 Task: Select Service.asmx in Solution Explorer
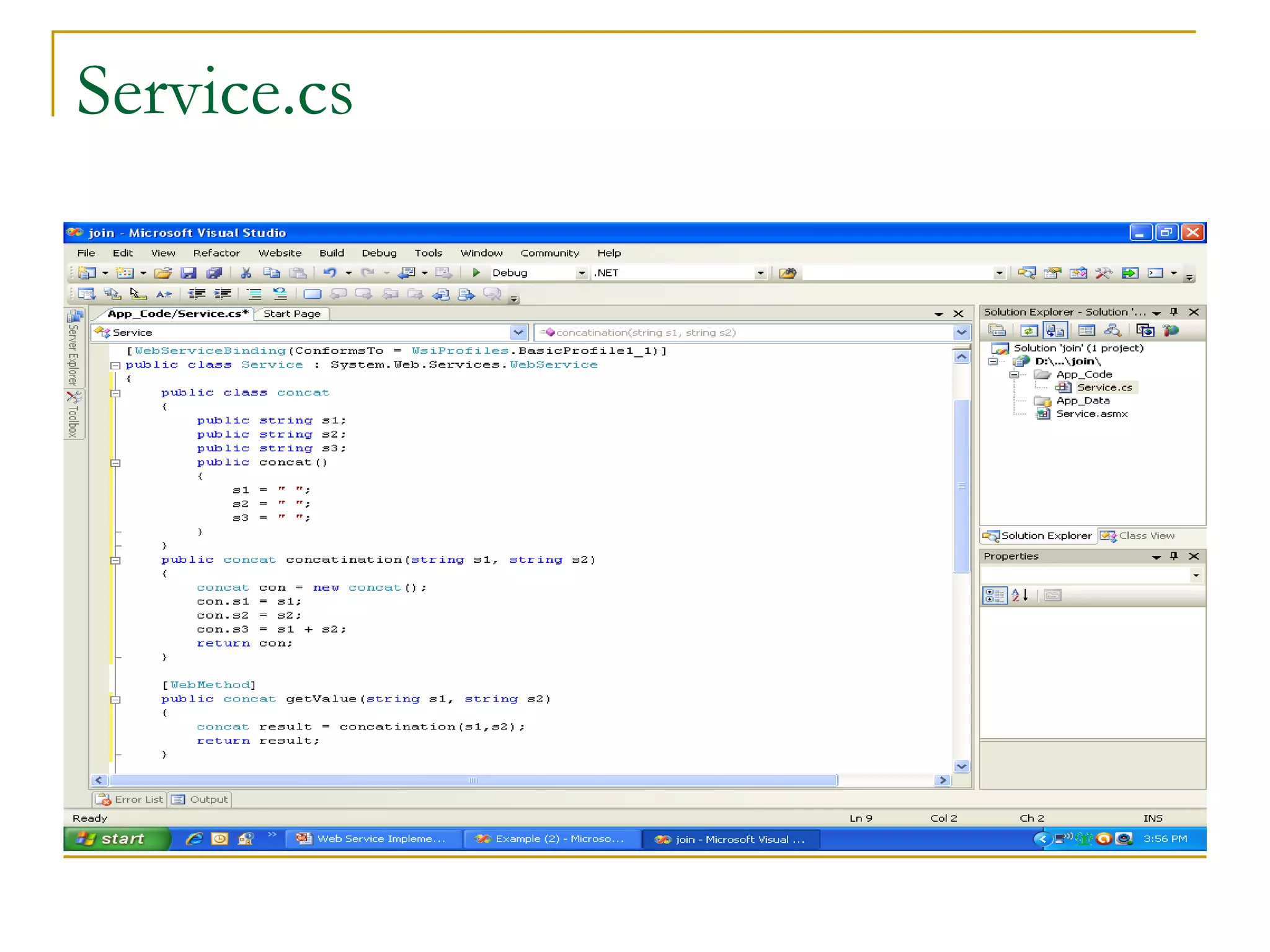pos(1092,413)
